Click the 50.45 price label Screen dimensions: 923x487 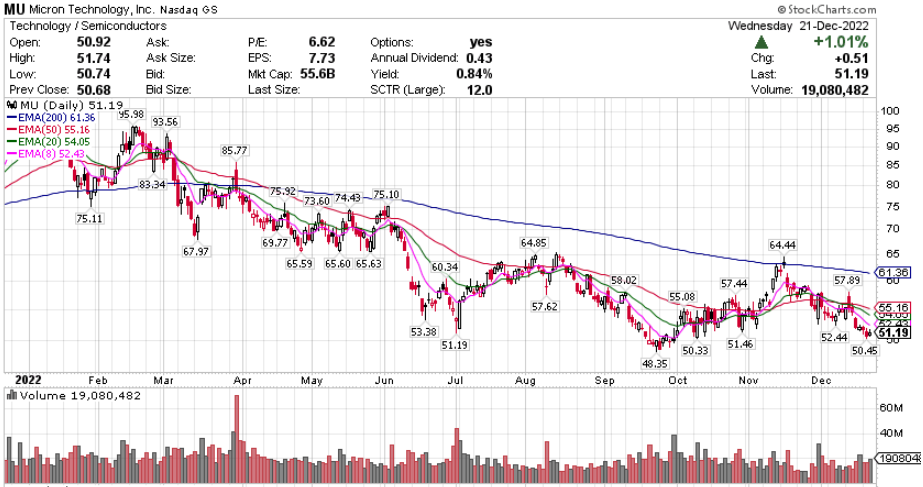pos(864,350)
